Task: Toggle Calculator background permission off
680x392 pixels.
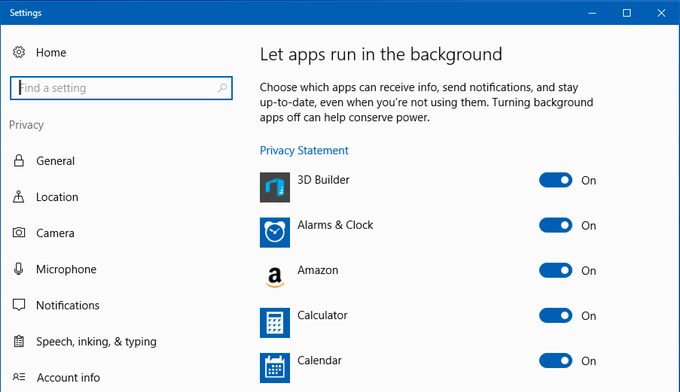Action: pyautogui.click(x=556, y=315)
